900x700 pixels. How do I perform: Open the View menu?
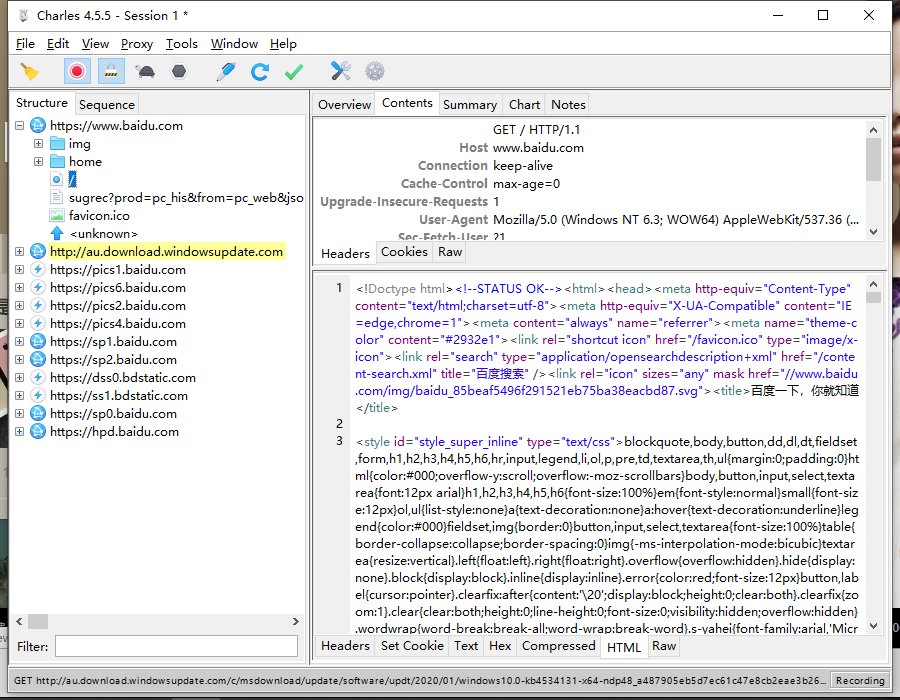tap(95, 44)
